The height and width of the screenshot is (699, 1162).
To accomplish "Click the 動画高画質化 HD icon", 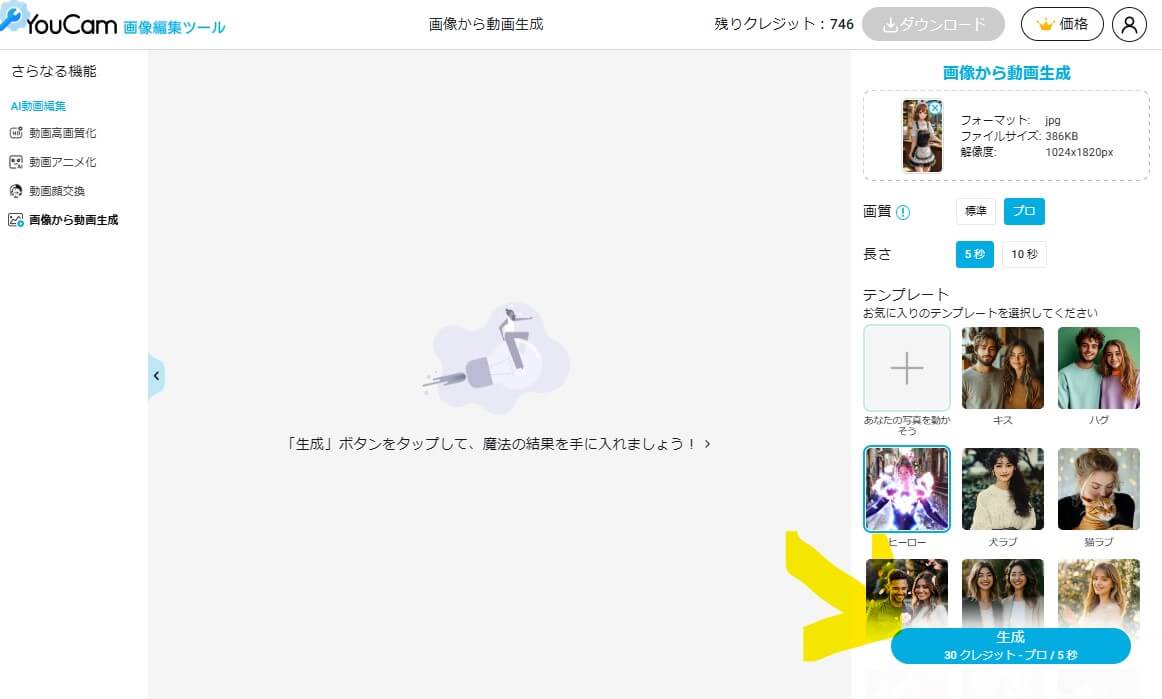I will (x=16, y=133).
